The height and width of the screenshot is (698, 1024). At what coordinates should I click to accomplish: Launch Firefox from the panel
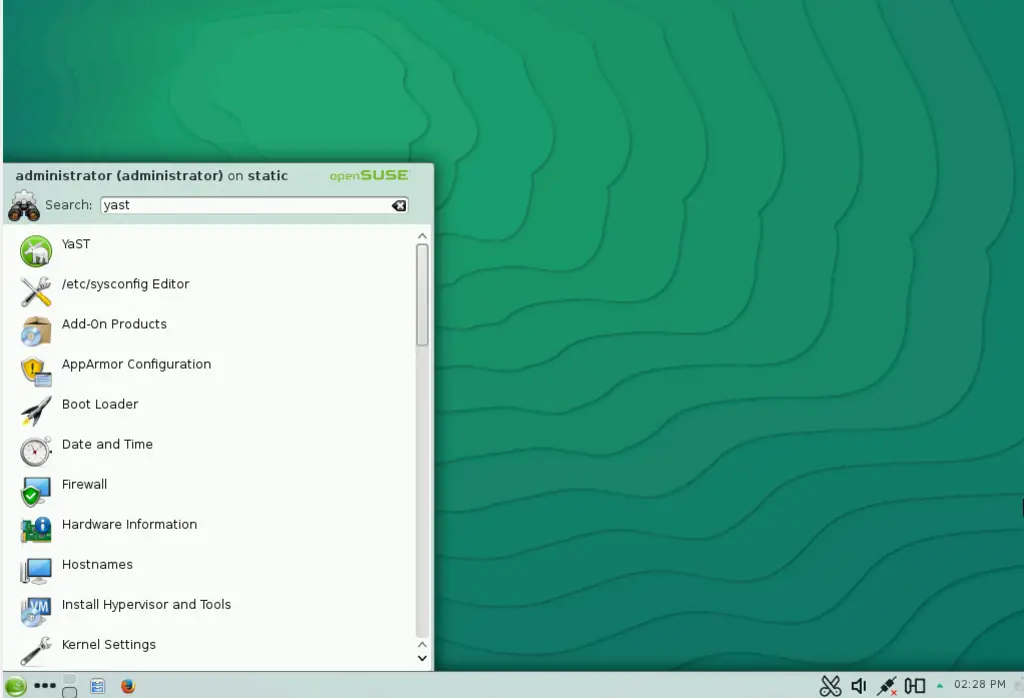[128, 686]
